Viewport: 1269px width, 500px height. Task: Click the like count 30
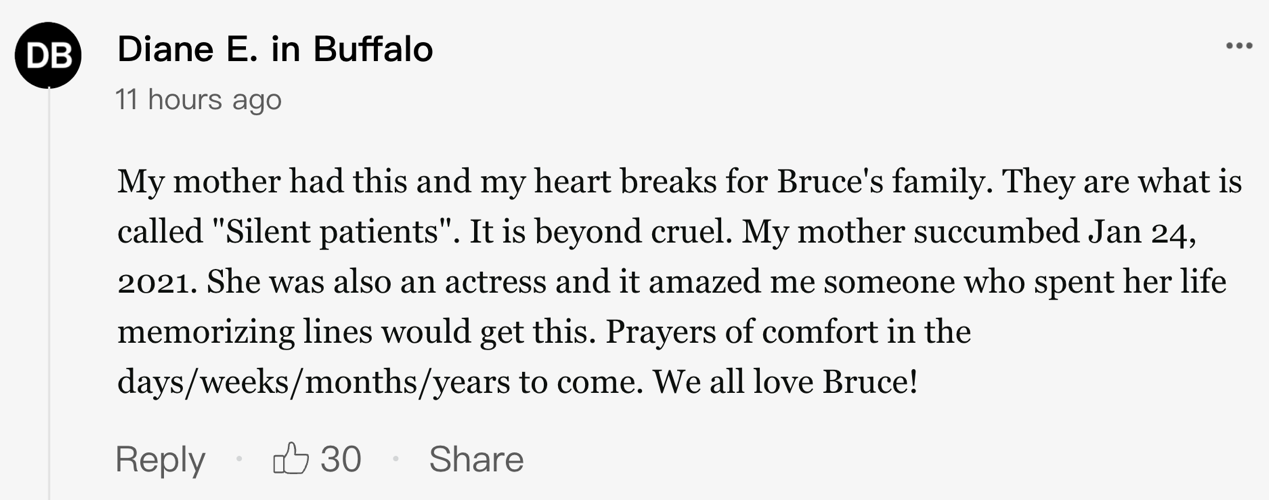pos(341,459)
